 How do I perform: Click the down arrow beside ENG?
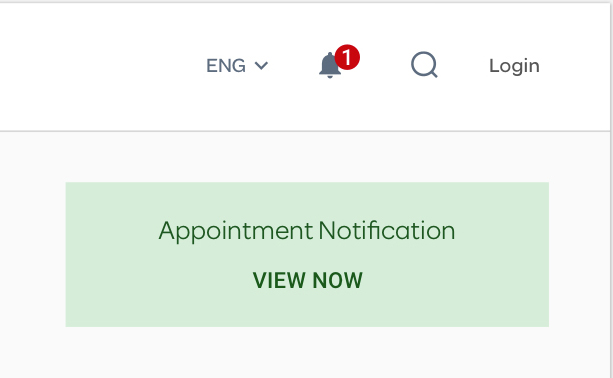261,66
